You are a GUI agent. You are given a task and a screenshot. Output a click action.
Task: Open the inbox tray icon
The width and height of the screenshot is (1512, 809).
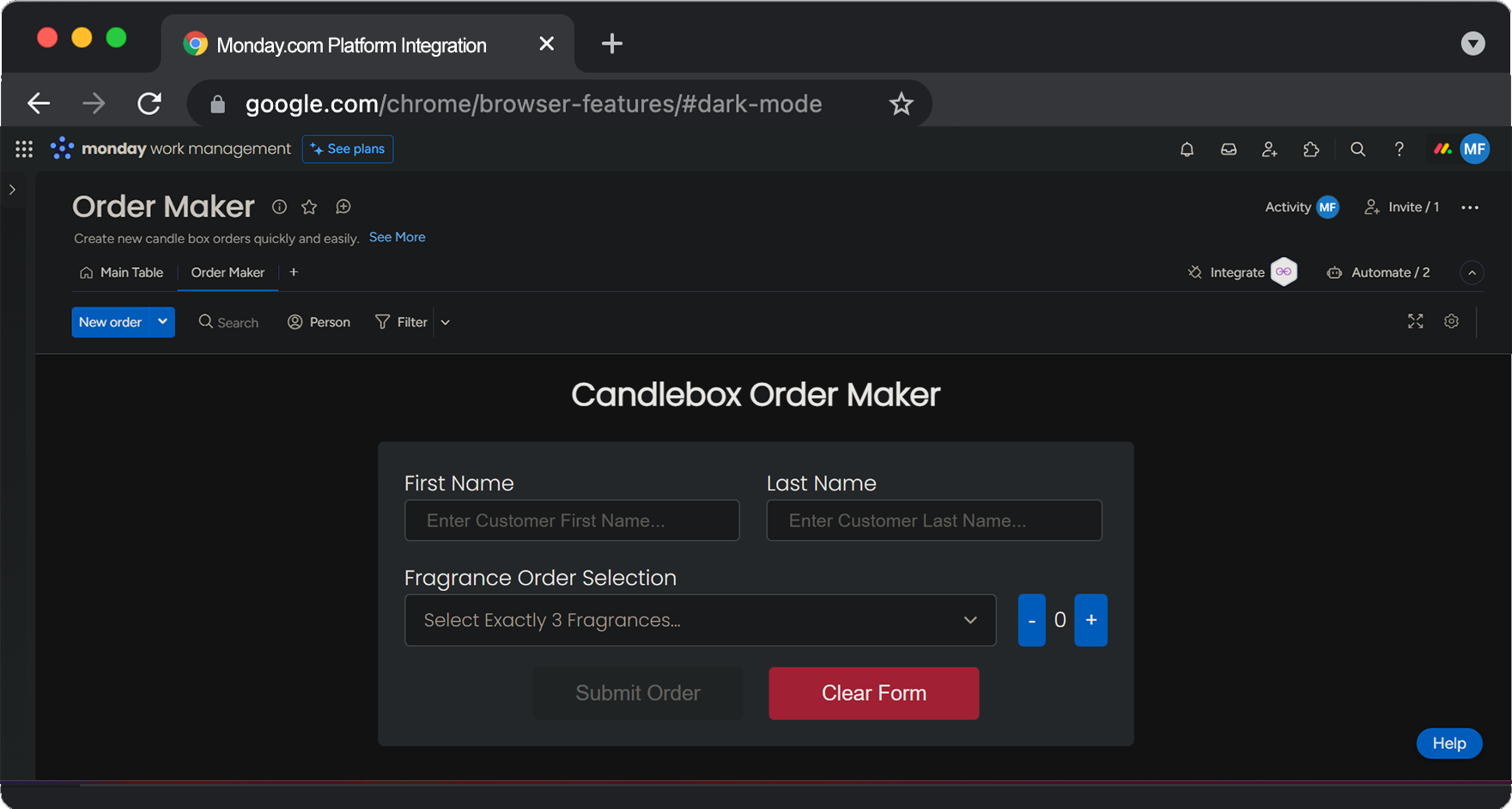1229,149
